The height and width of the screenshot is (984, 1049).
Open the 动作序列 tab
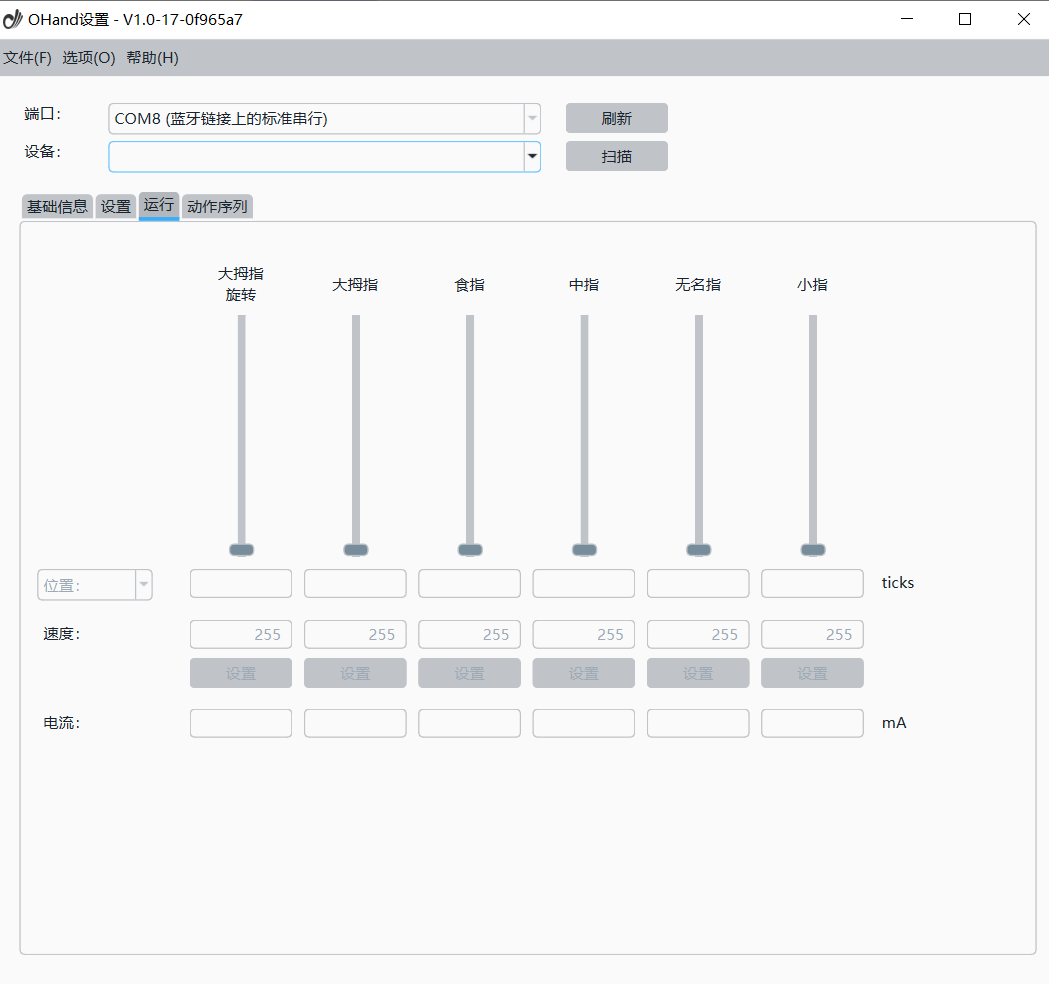point(217,206)
